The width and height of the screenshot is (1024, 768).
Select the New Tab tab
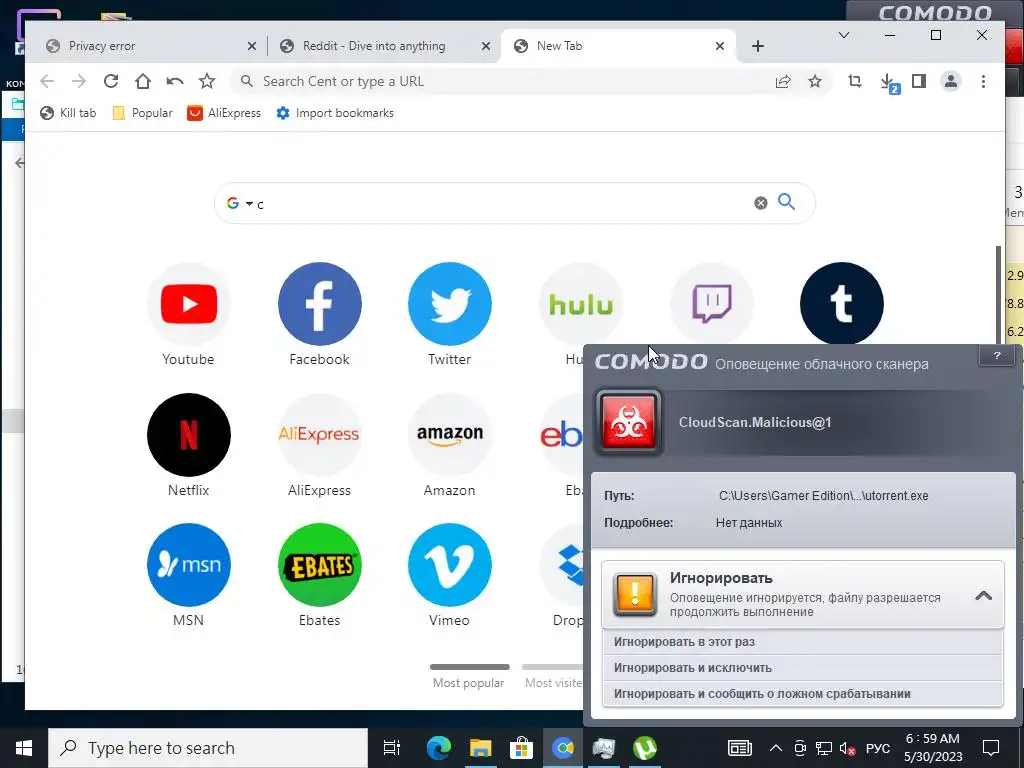click(x=617, y=46)
